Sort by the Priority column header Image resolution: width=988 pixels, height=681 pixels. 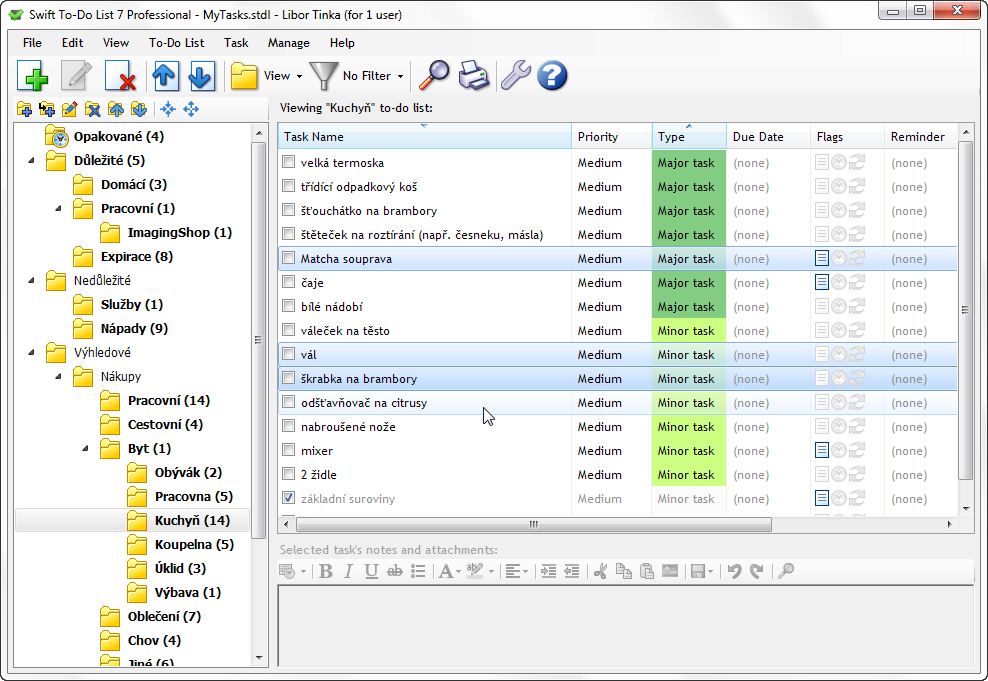tap(598, 137)
